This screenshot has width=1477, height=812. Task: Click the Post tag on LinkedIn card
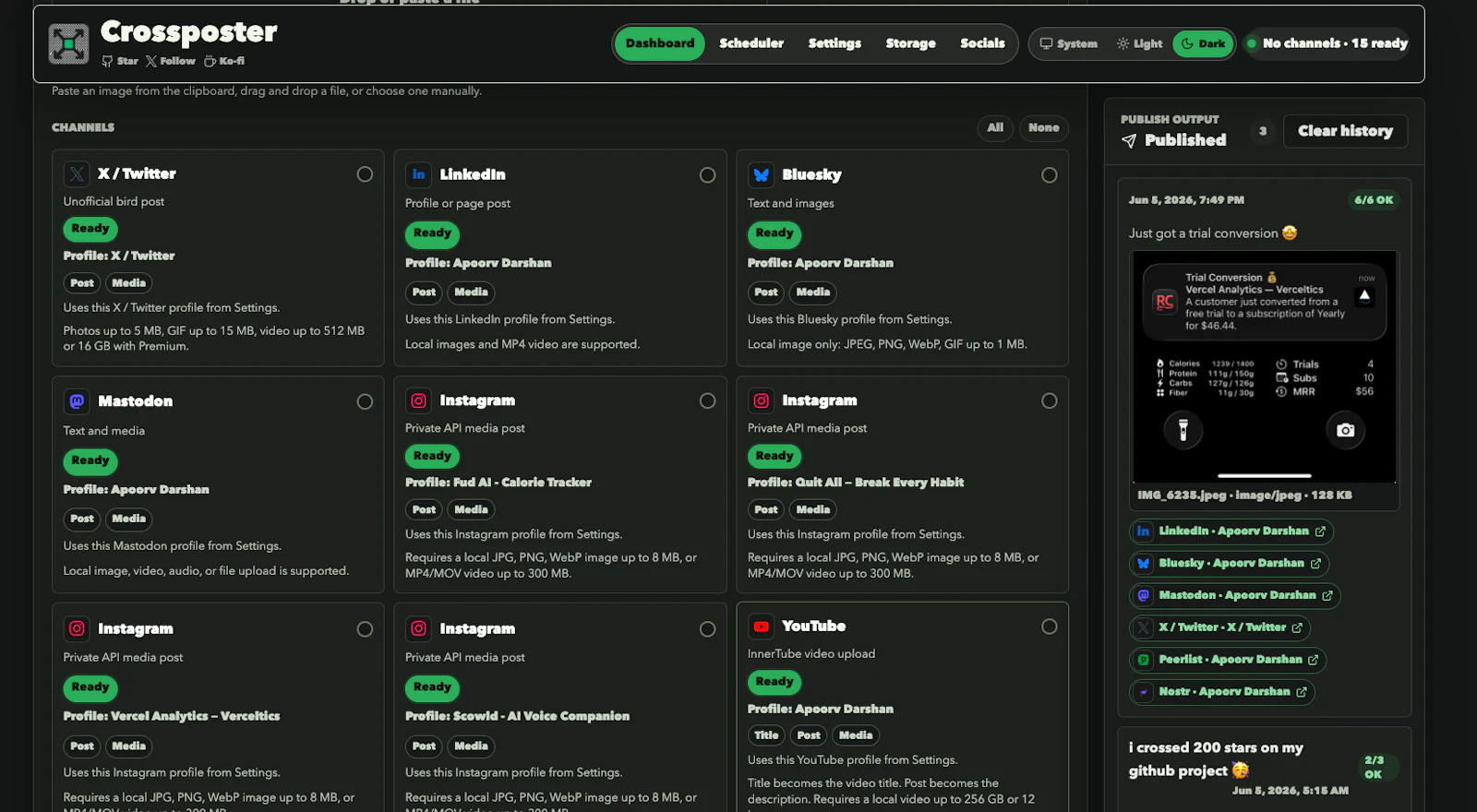click(x=424, y=293)
